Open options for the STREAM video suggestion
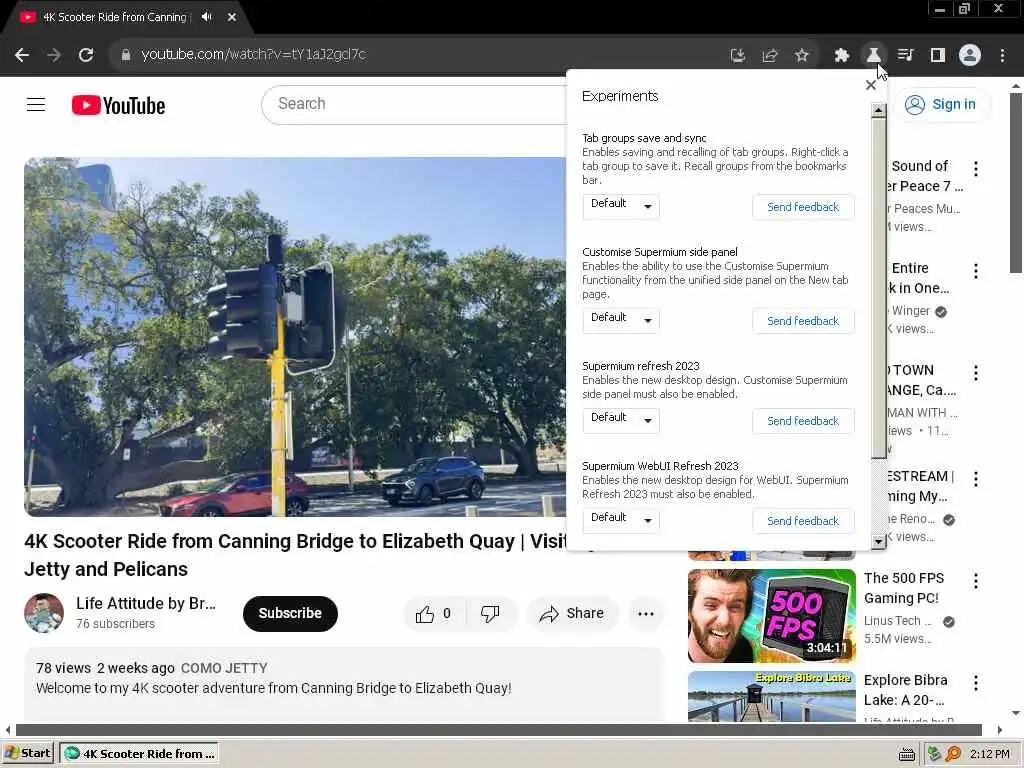This screenshot has height=768, width=1024. pos(976,479)
